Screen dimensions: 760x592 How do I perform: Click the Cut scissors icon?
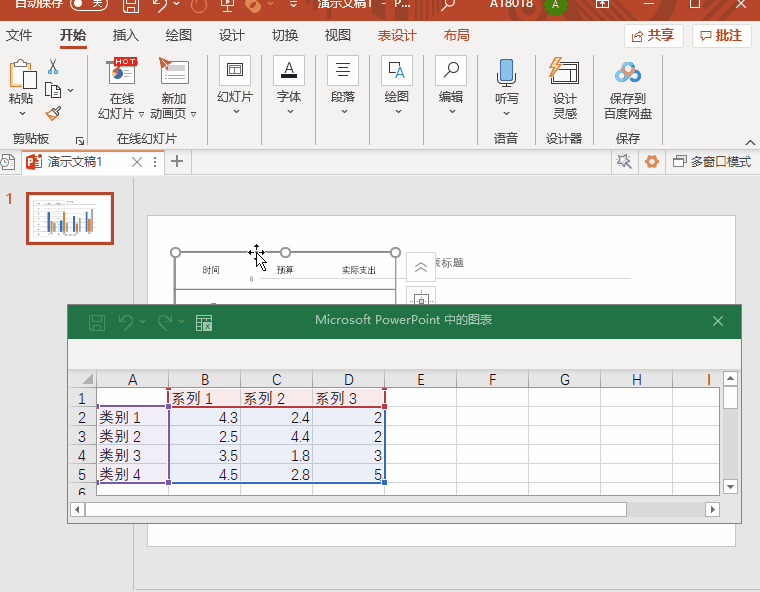[x=53, y=67]
